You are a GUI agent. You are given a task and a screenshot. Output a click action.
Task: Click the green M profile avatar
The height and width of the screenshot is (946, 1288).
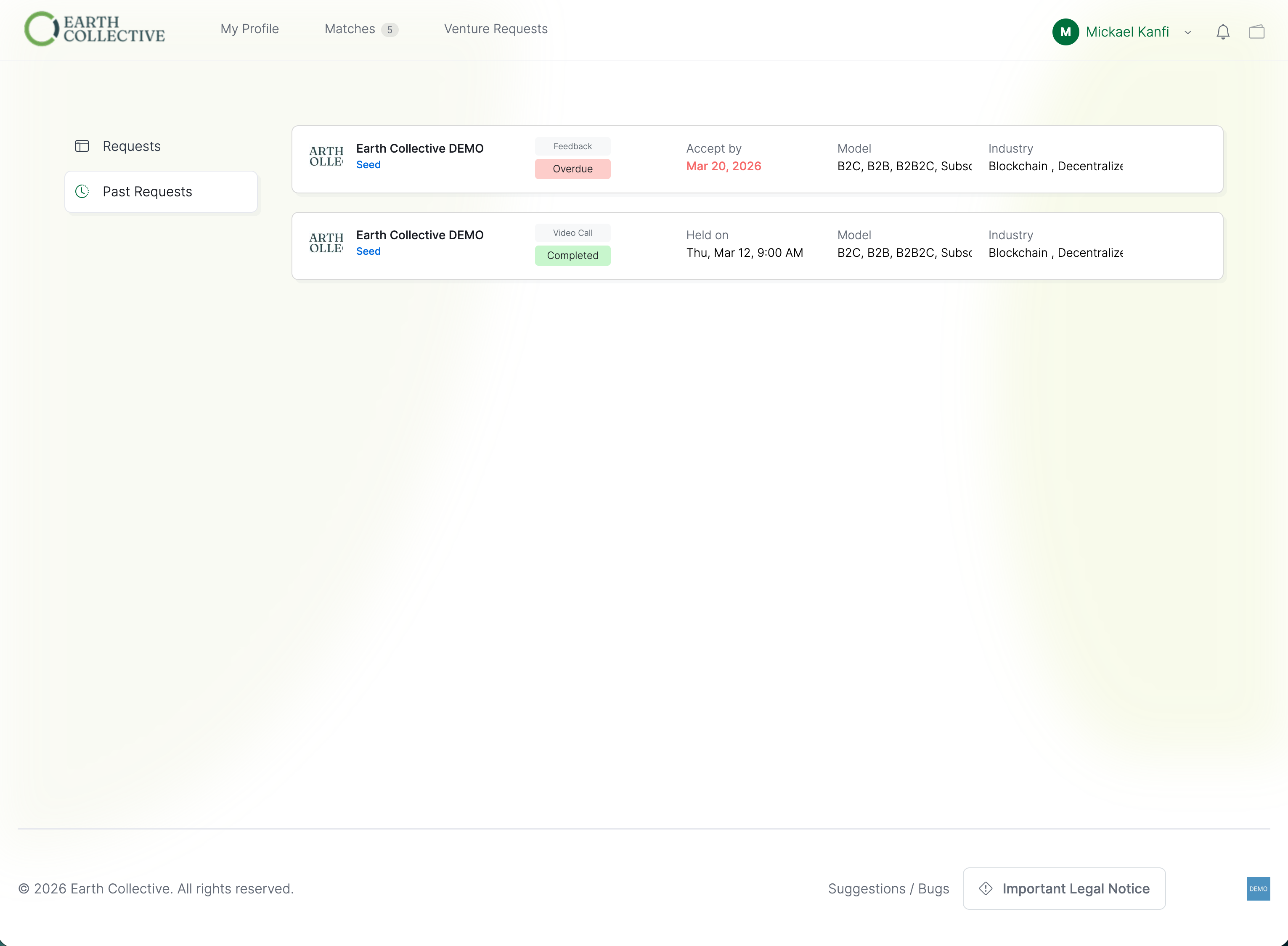click(1066, 32)
